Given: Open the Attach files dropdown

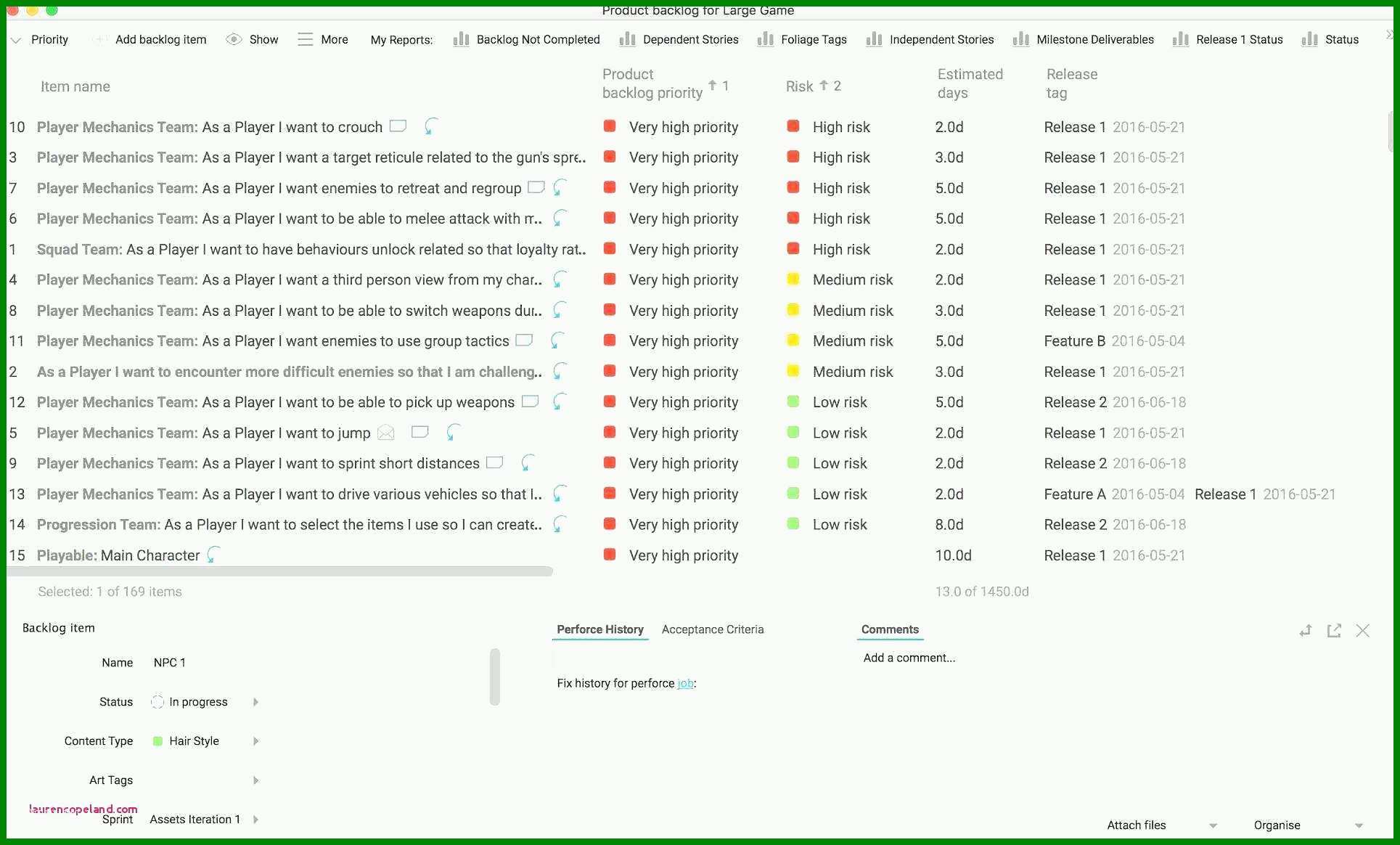Looking at the screenshot, I should (1161, 825).
